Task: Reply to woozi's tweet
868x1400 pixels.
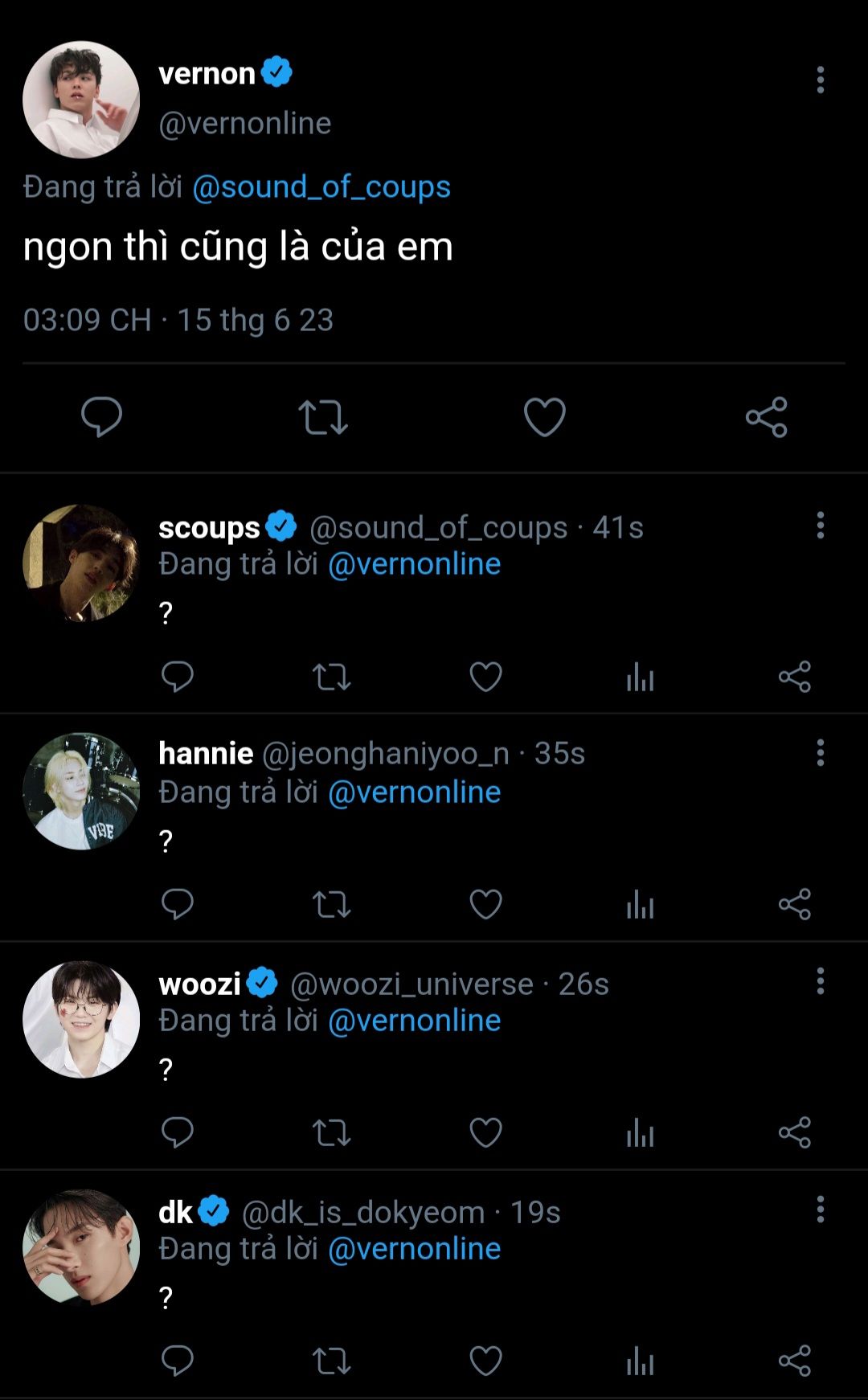Action: point(177,1132)
